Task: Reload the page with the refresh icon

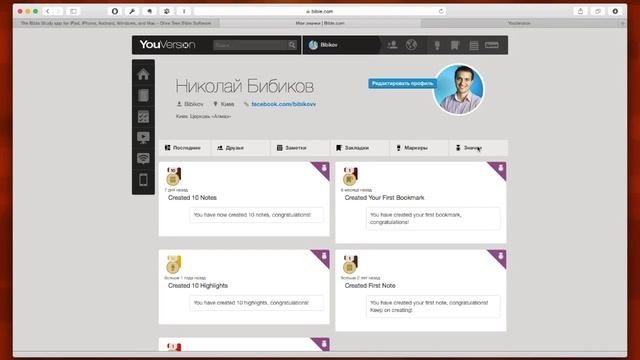Action: tap(441, 11)
